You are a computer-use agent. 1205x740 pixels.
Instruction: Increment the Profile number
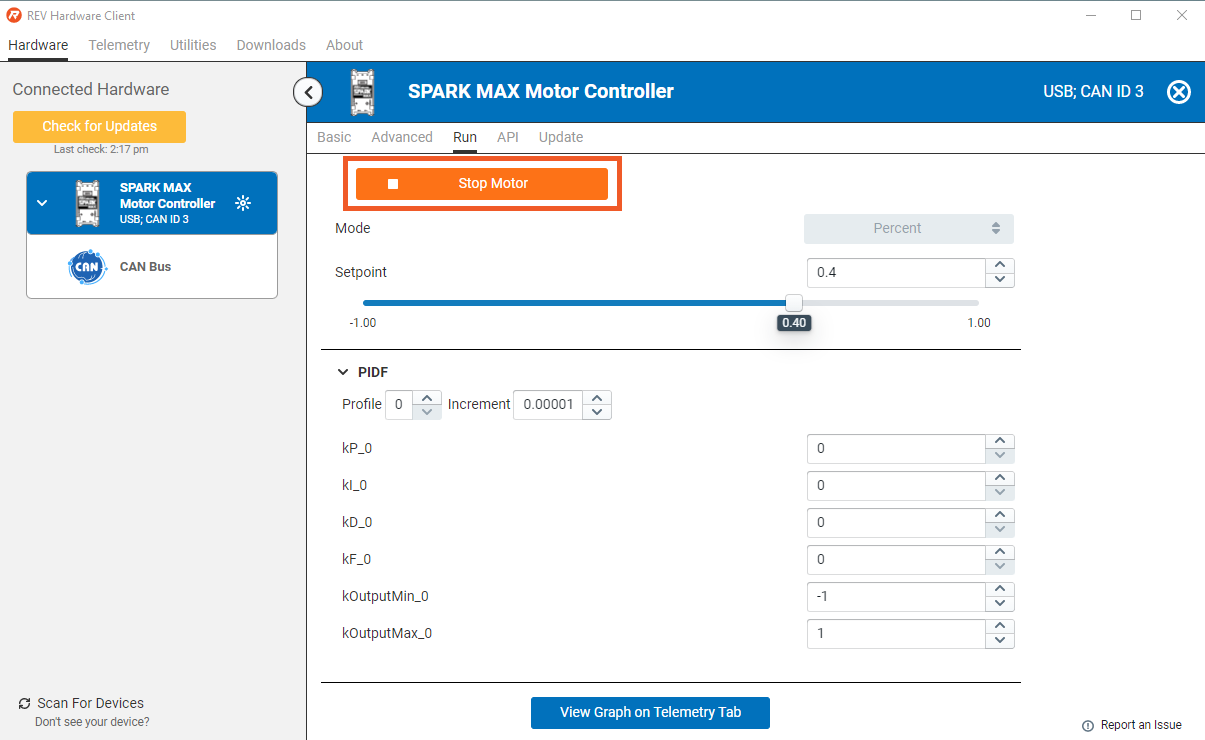coord(427,397)
